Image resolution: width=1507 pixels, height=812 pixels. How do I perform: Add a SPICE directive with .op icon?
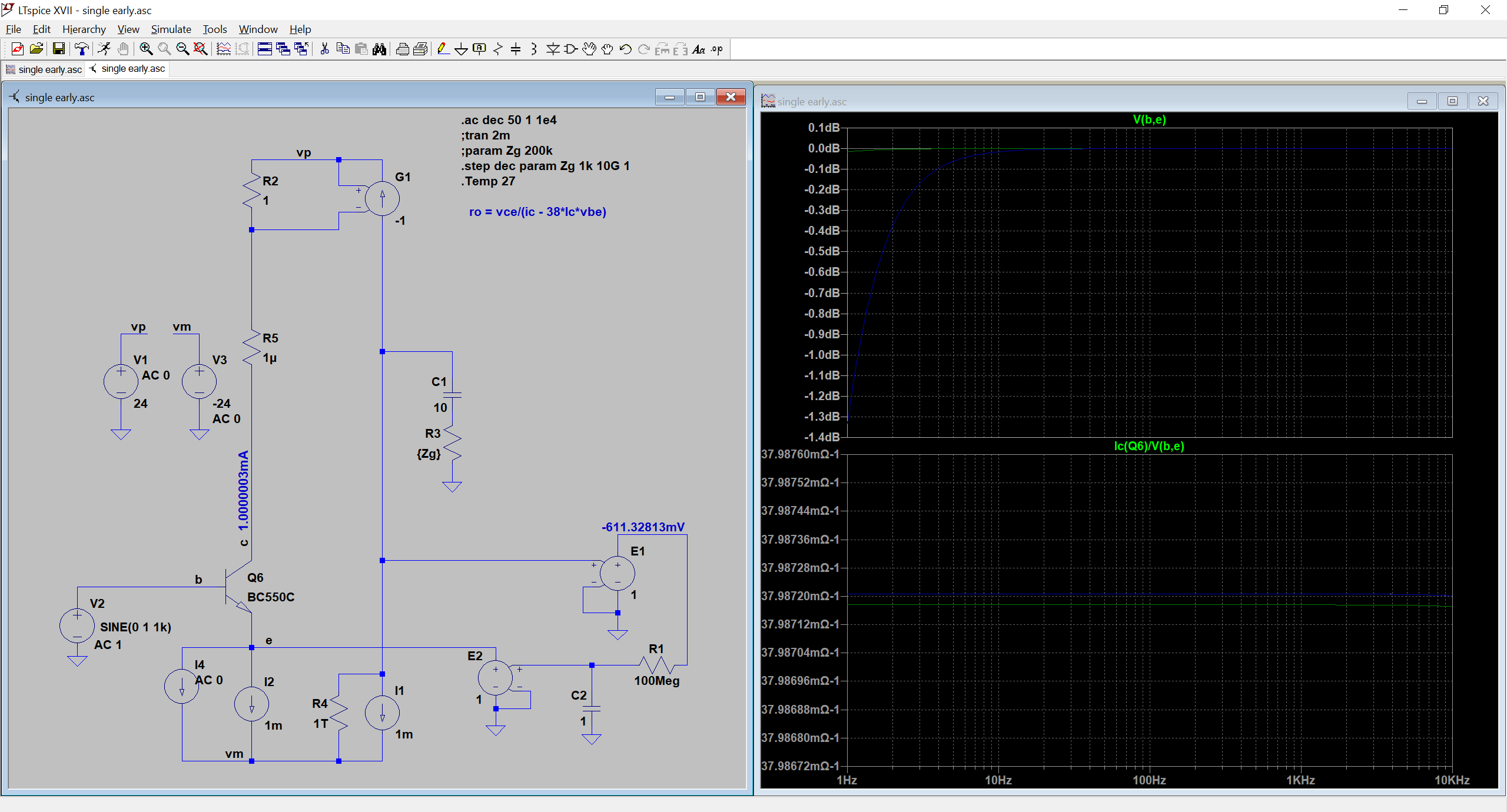coord(717,49)
